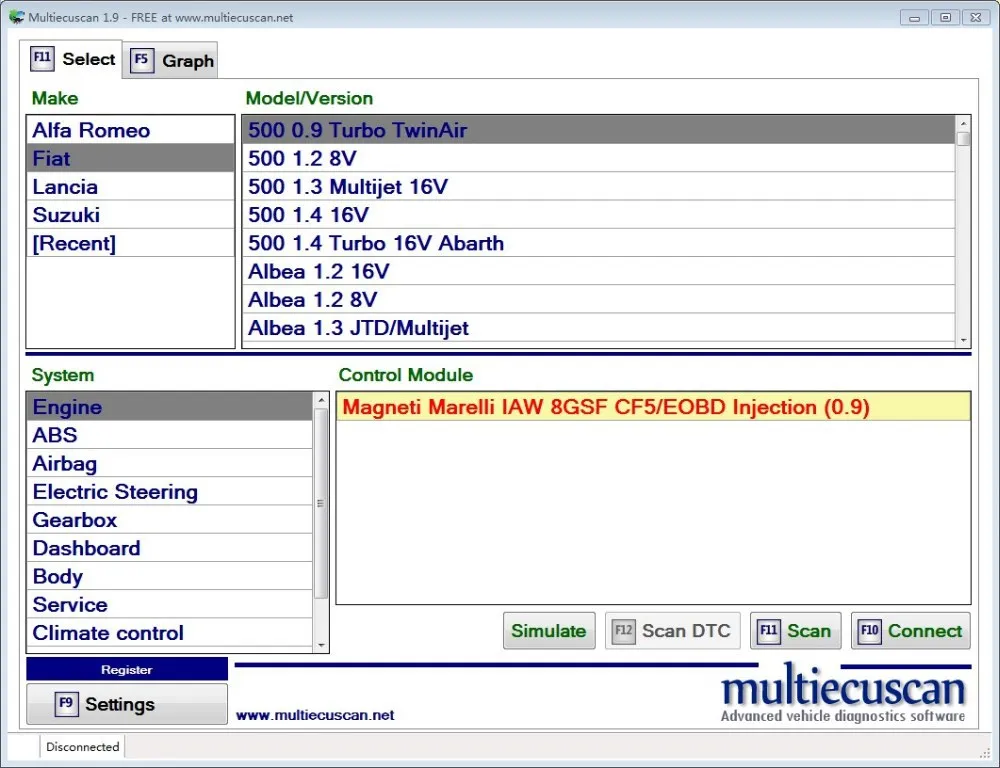The image size is (1000, 768).
Task: Switch to the Select tab
Action: (71, 59)
